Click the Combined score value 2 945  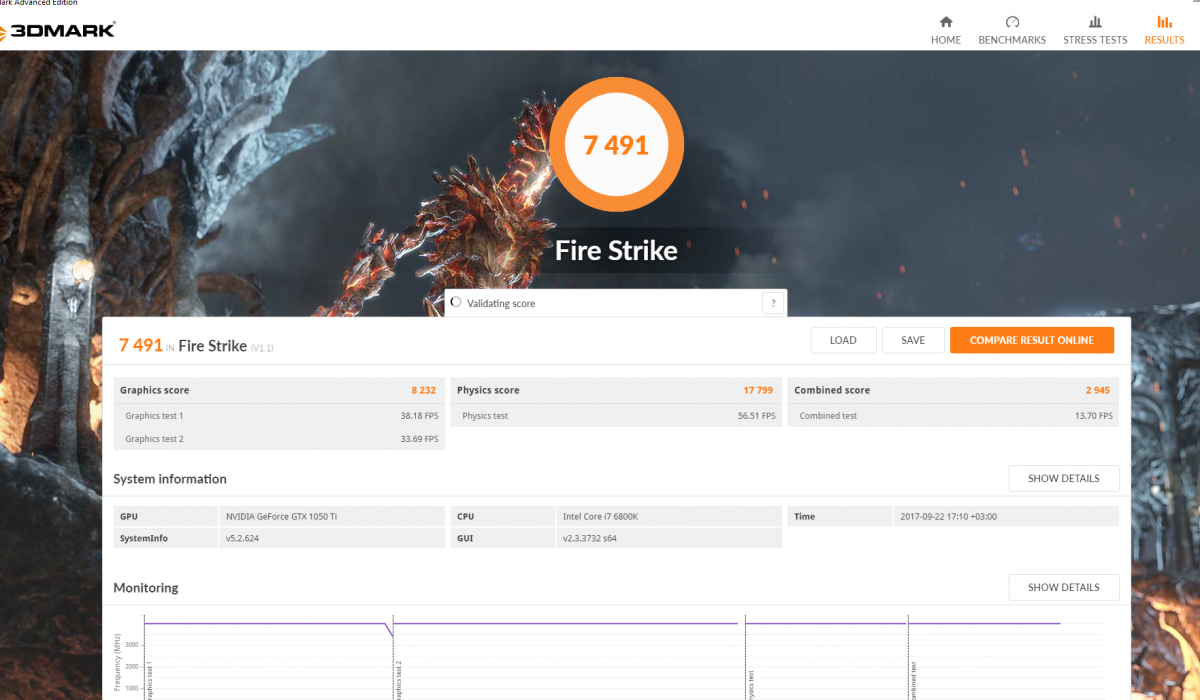click(1096, 390)
